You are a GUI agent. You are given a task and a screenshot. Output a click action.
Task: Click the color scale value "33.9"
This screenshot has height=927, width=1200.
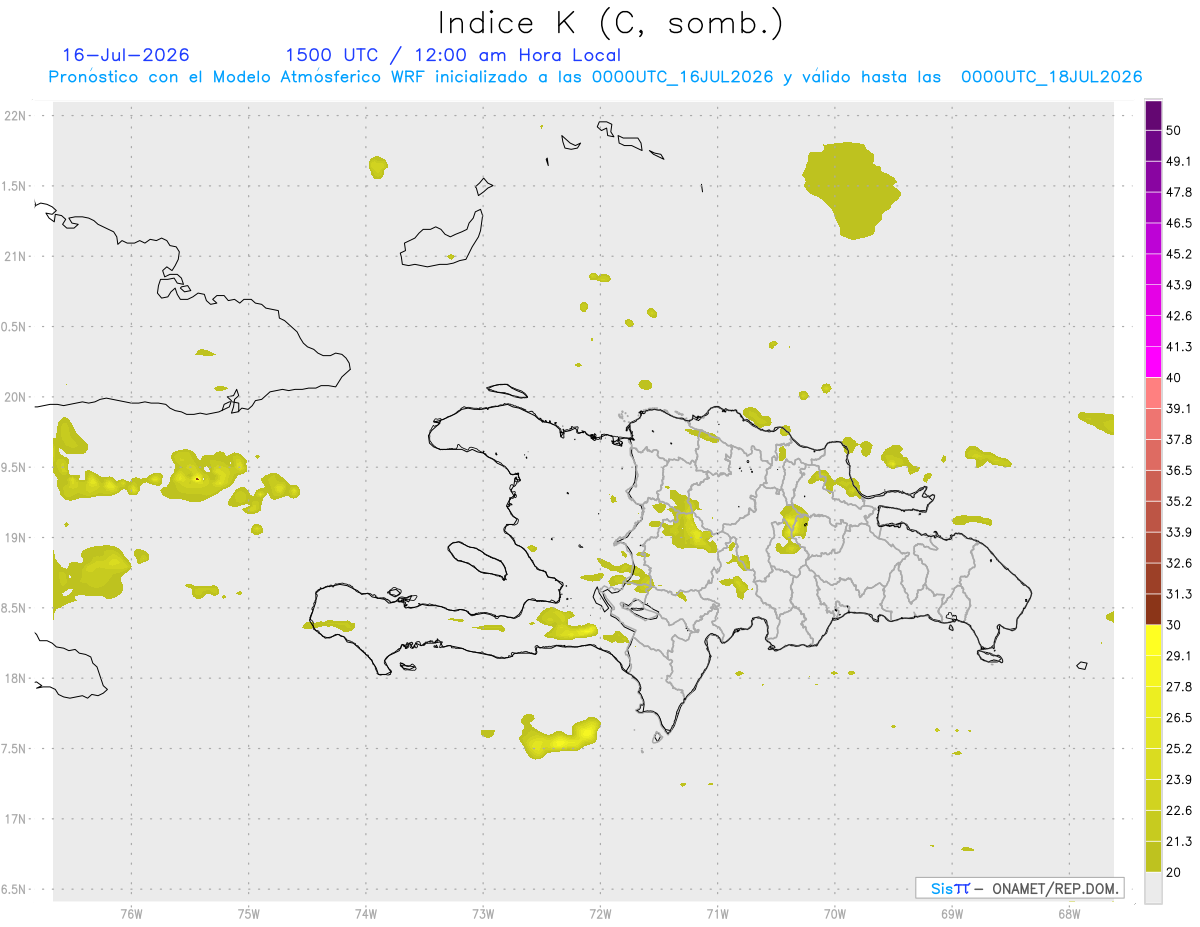click(x=1179, y=532)
